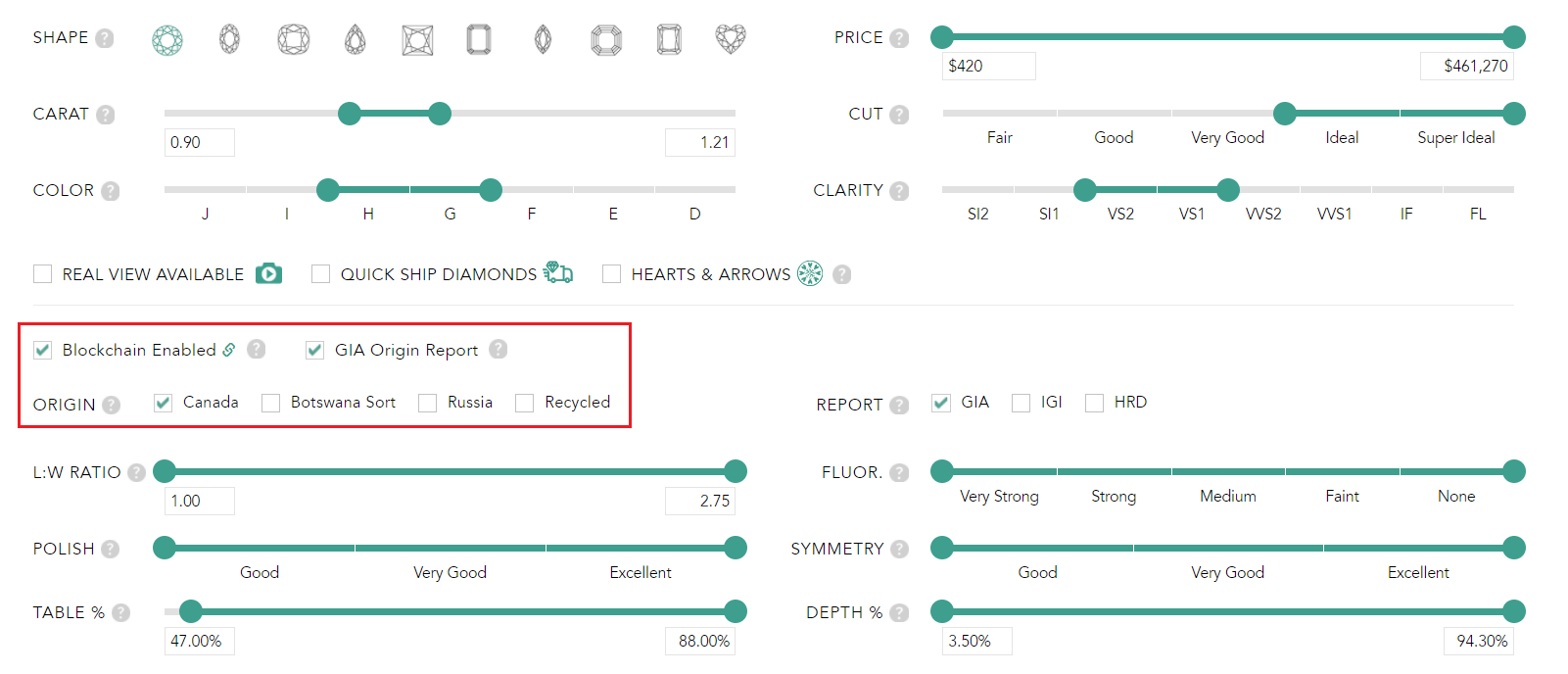Viewport: 1568px width, 674px height.
Task: Select the Oval diamond shape
Action: click(x=229, y=39)
